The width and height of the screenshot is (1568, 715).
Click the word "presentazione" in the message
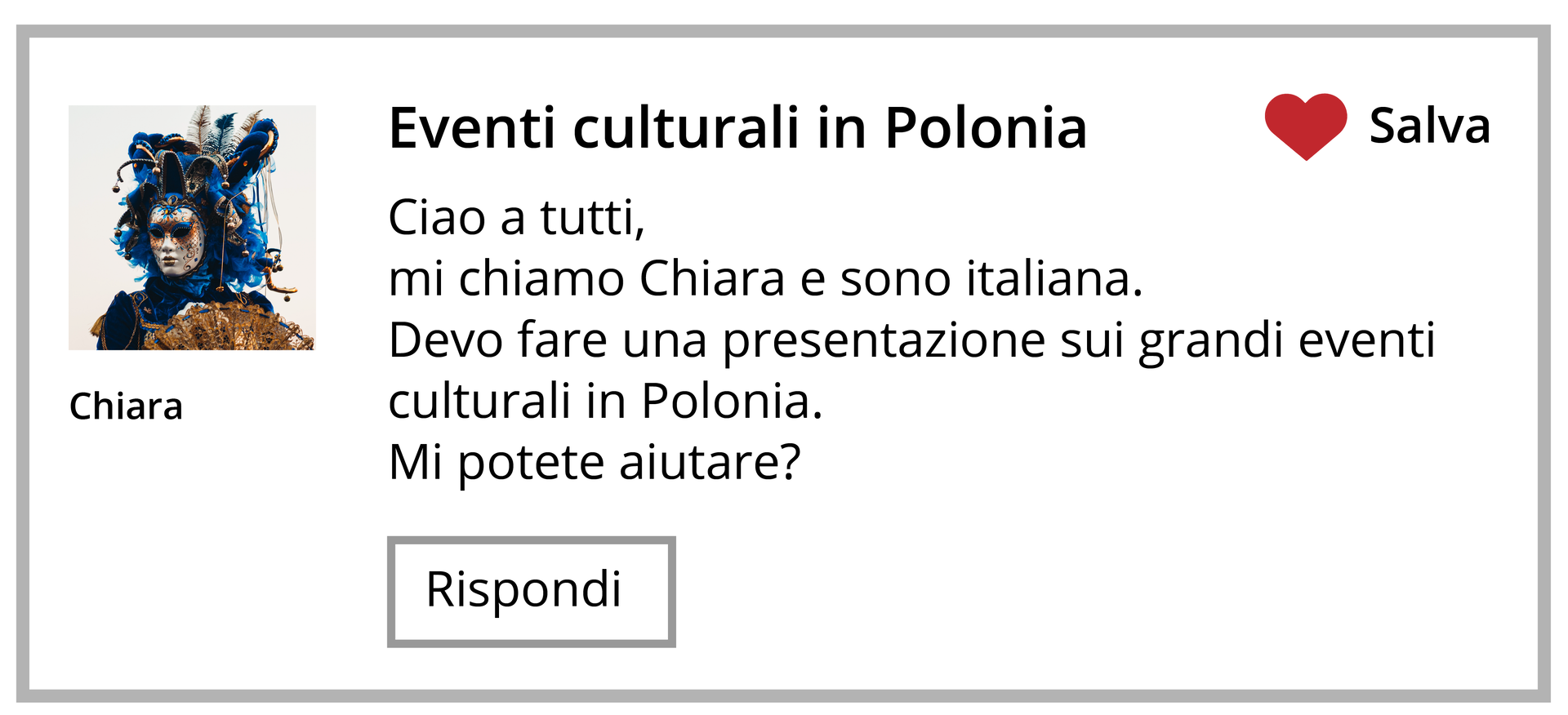(x=884, y=340)
